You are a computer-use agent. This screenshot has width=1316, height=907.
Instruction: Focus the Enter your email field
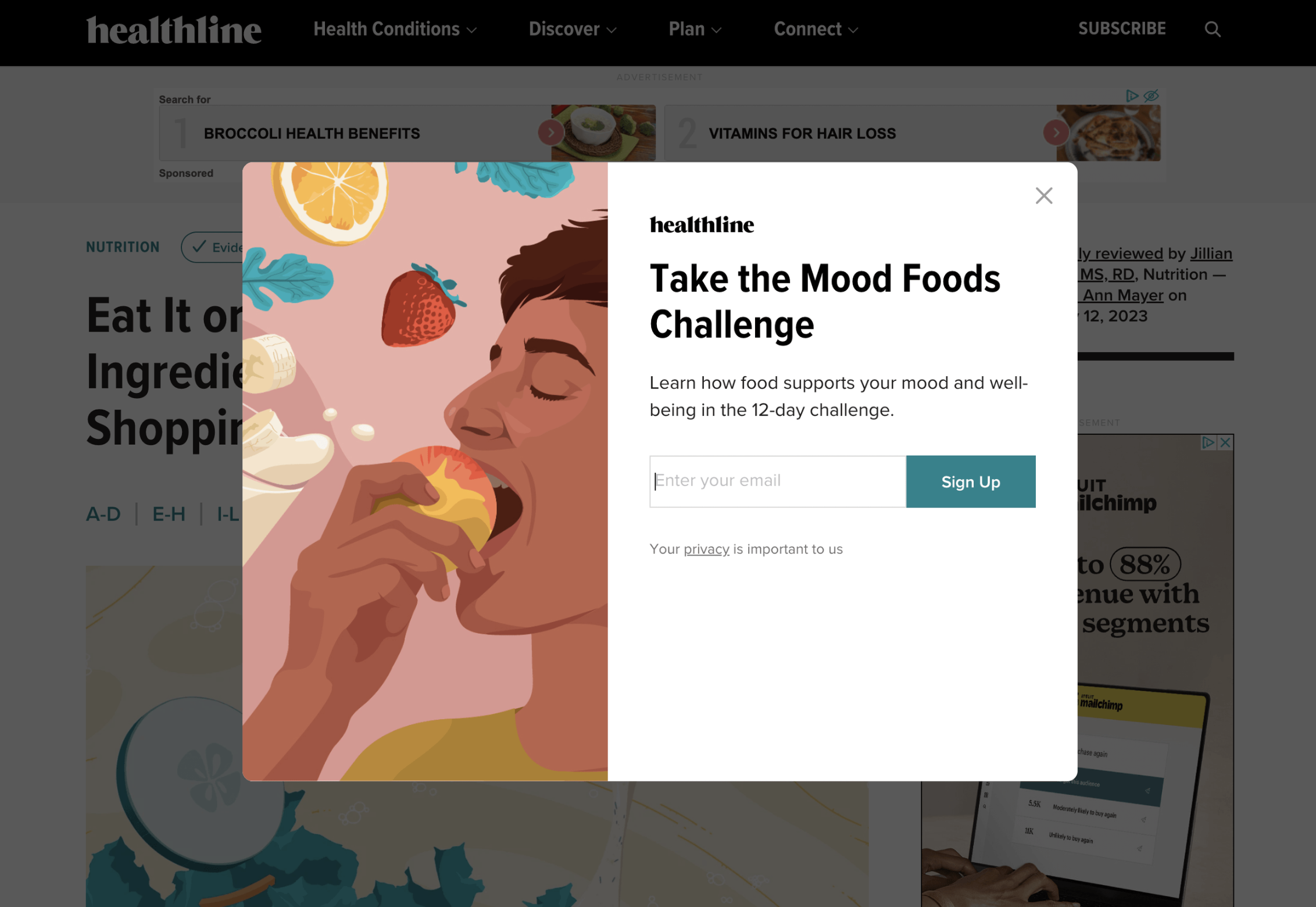click(x=777, y=481)
